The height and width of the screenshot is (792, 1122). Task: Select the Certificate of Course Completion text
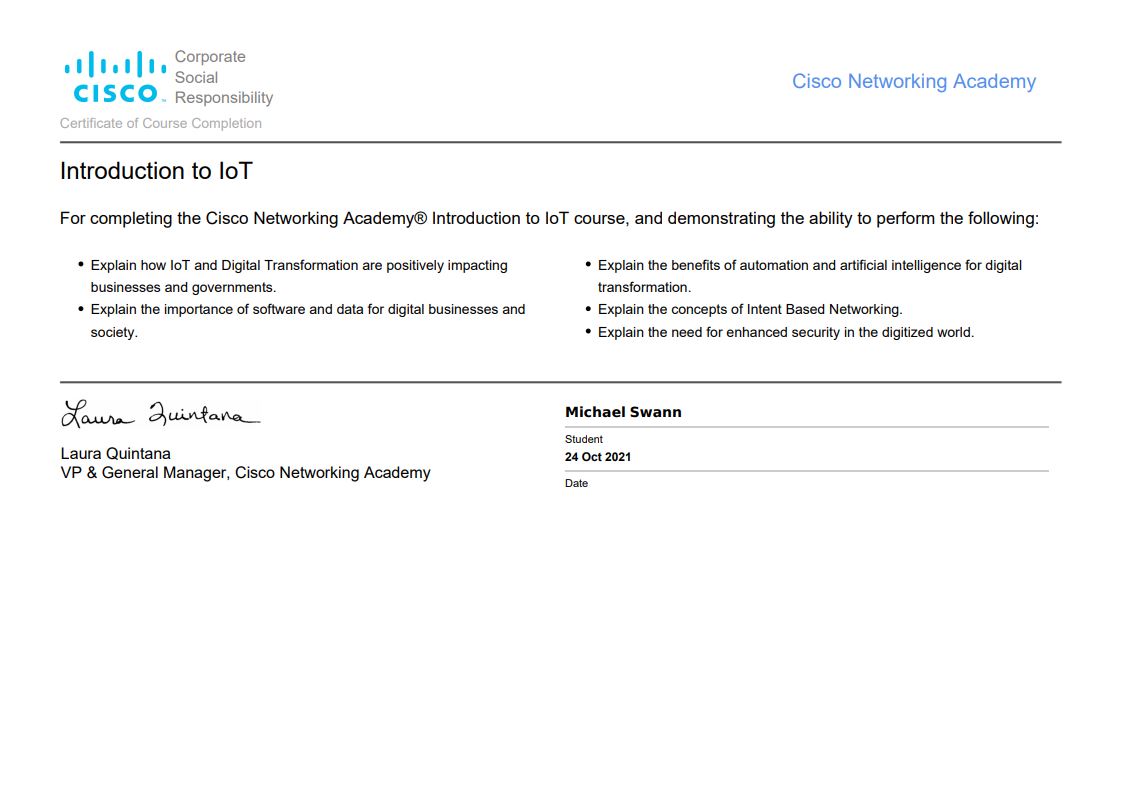(159, 123)
